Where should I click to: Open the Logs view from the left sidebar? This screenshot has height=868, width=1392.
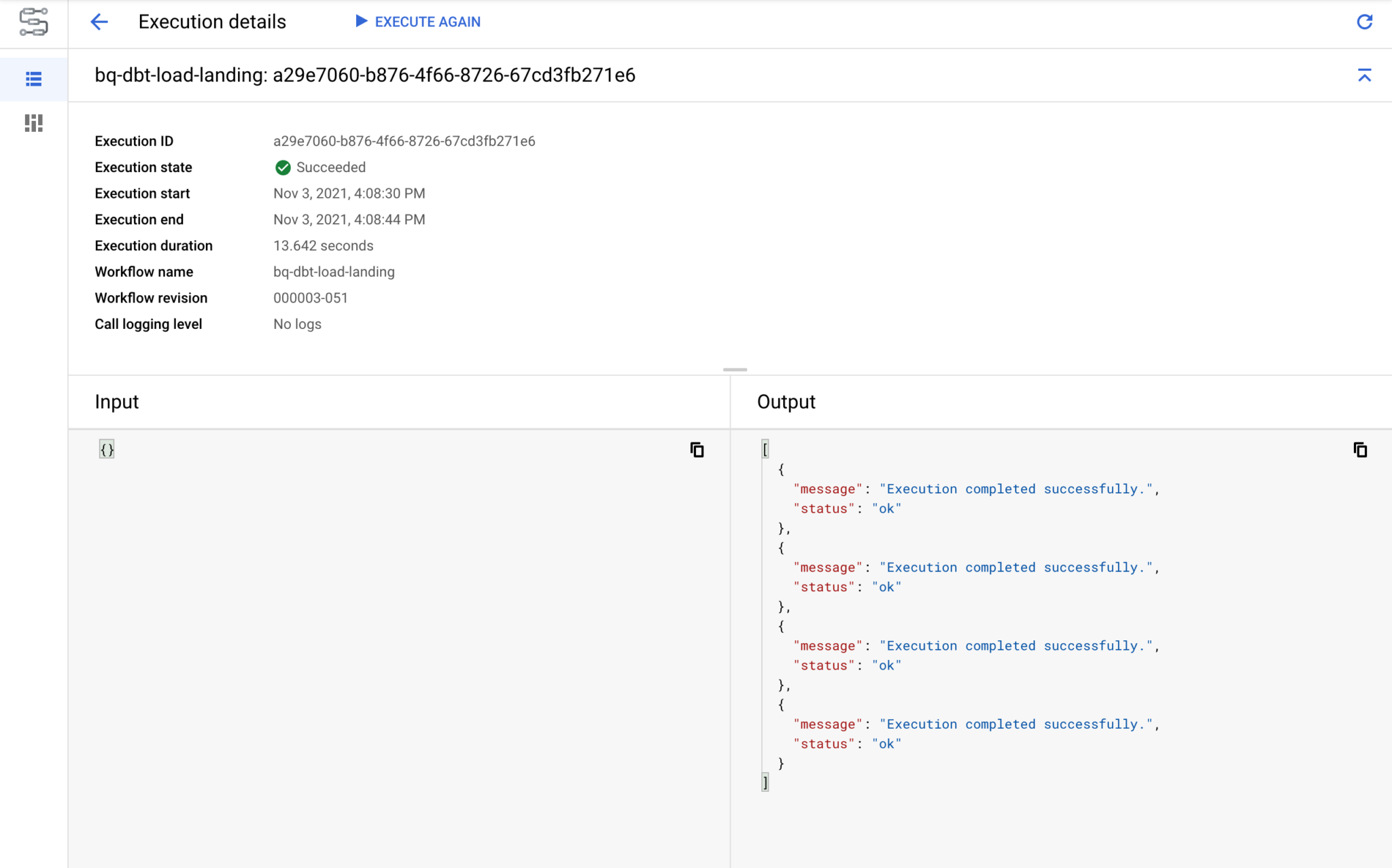click(x=33, y=124)
